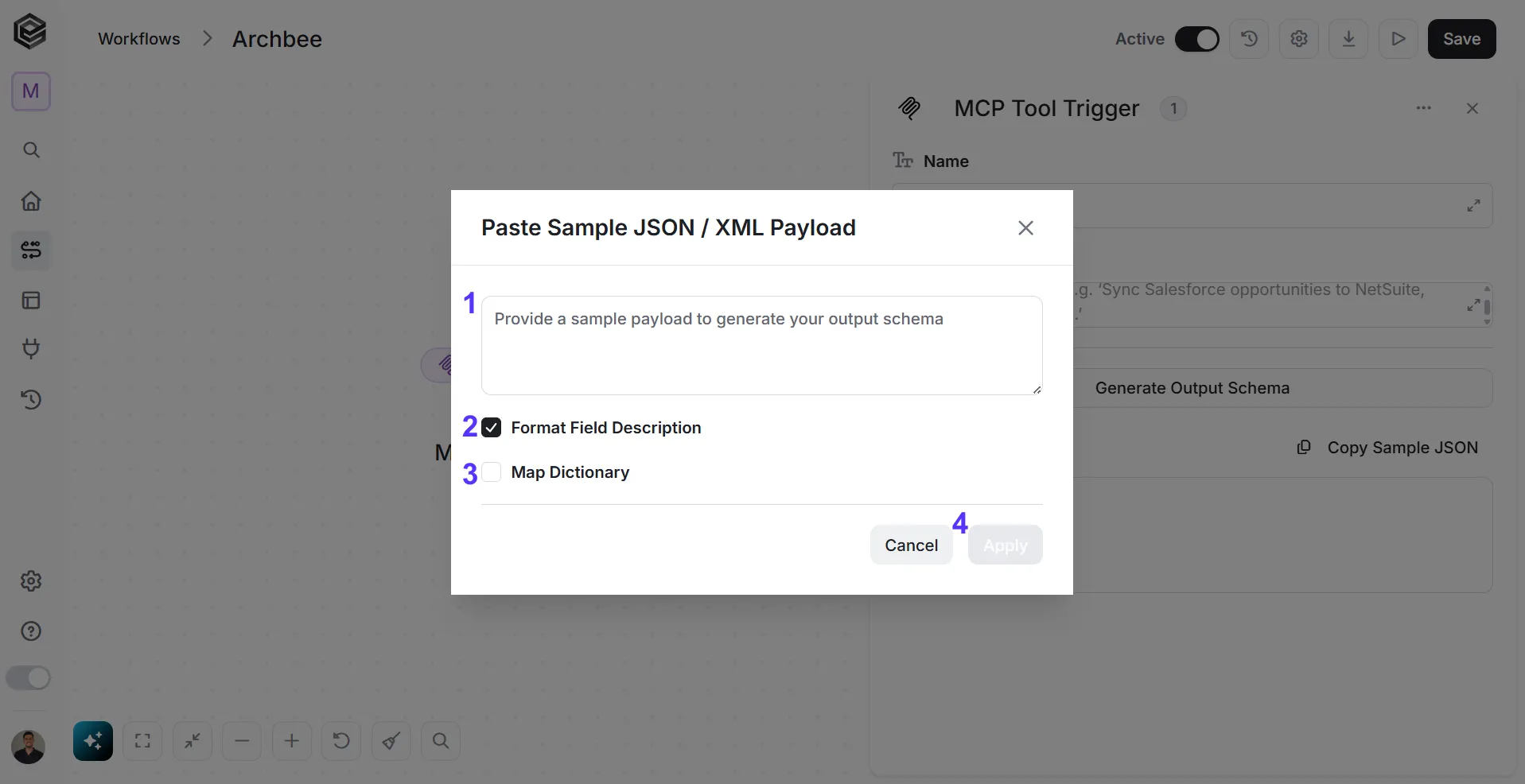Open settings gear in the left sidebar
This screenshot has width=1525, height=784.
[31, 581]
